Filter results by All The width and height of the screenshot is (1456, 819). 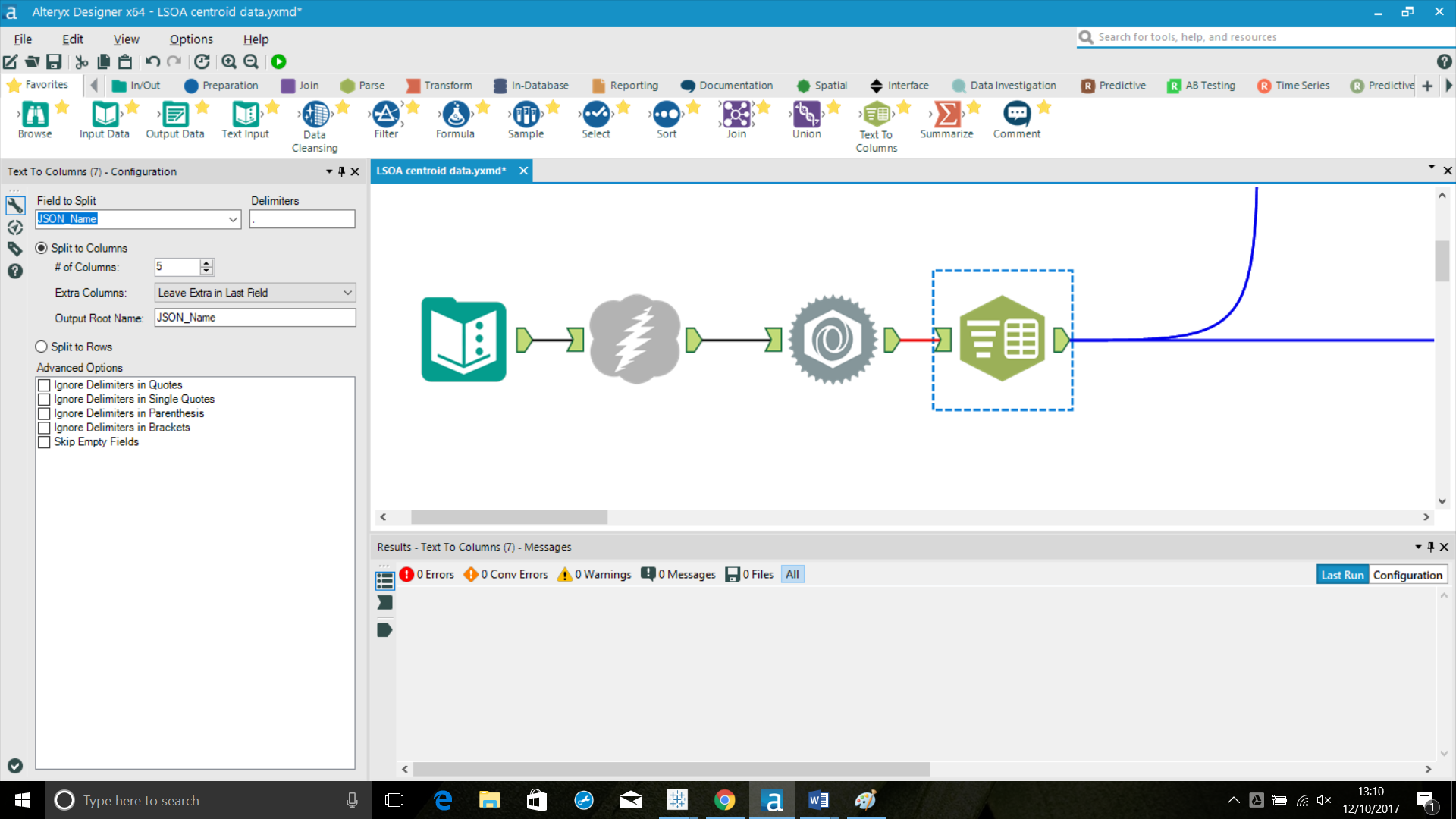(792, 574)
